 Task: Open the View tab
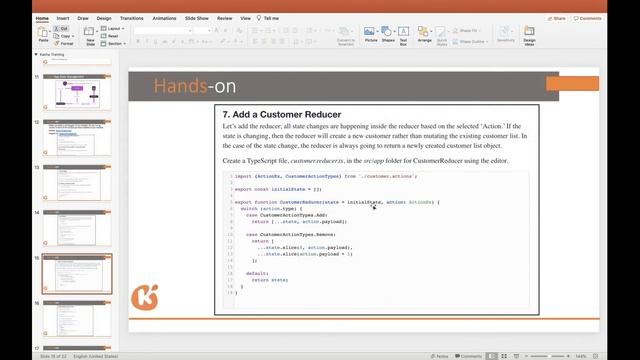pyautogui.click(x=245, y=18)
